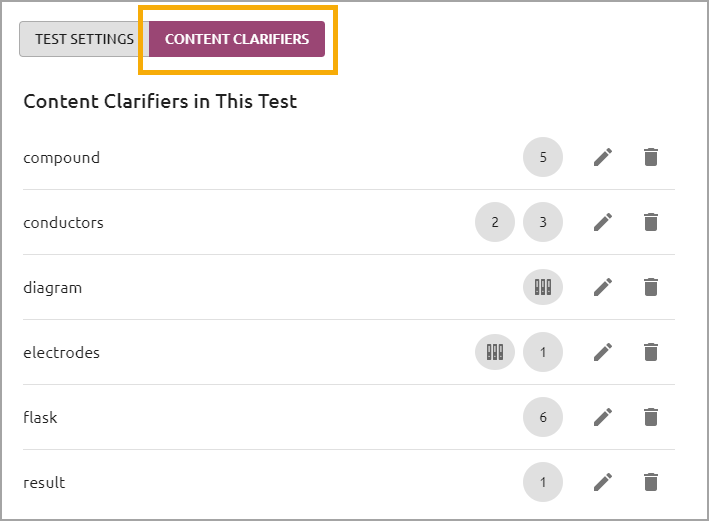The width and height of the screenshot is (709, 521).
Task: Click the pencil icon for result
Action: pyautogui.click(x=603, y=482)
